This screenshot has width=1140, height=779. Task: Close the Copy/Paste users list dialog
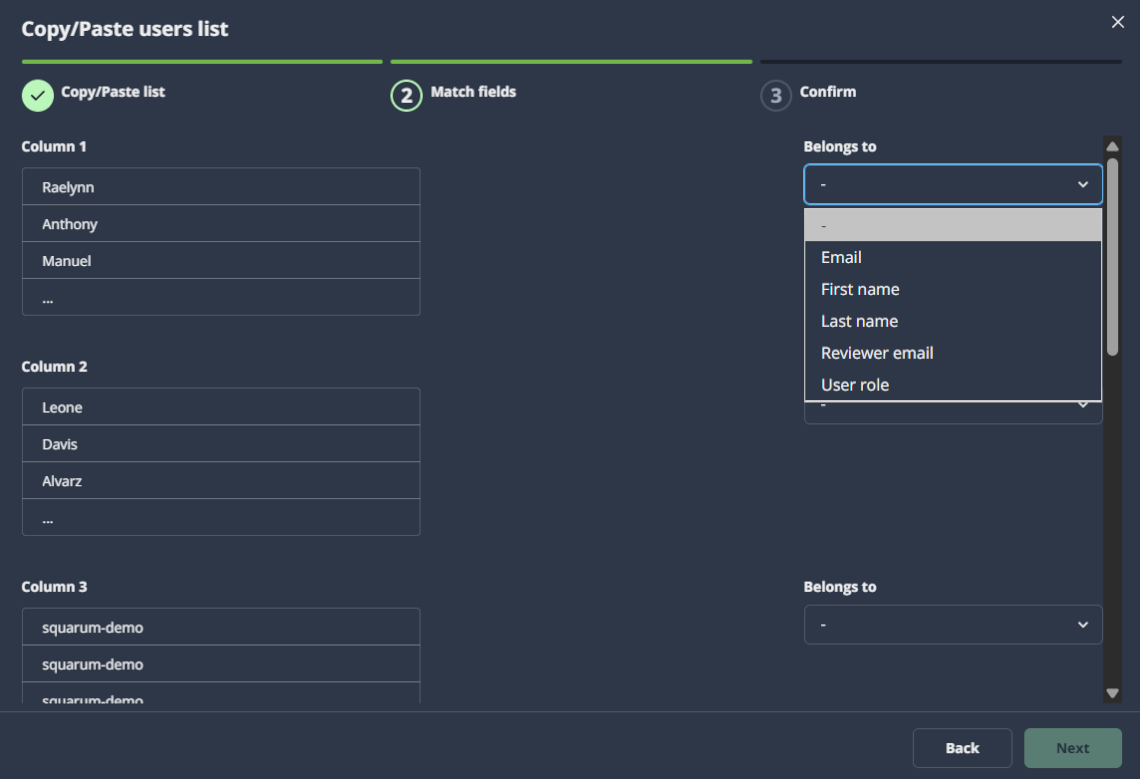(1117, 22)
